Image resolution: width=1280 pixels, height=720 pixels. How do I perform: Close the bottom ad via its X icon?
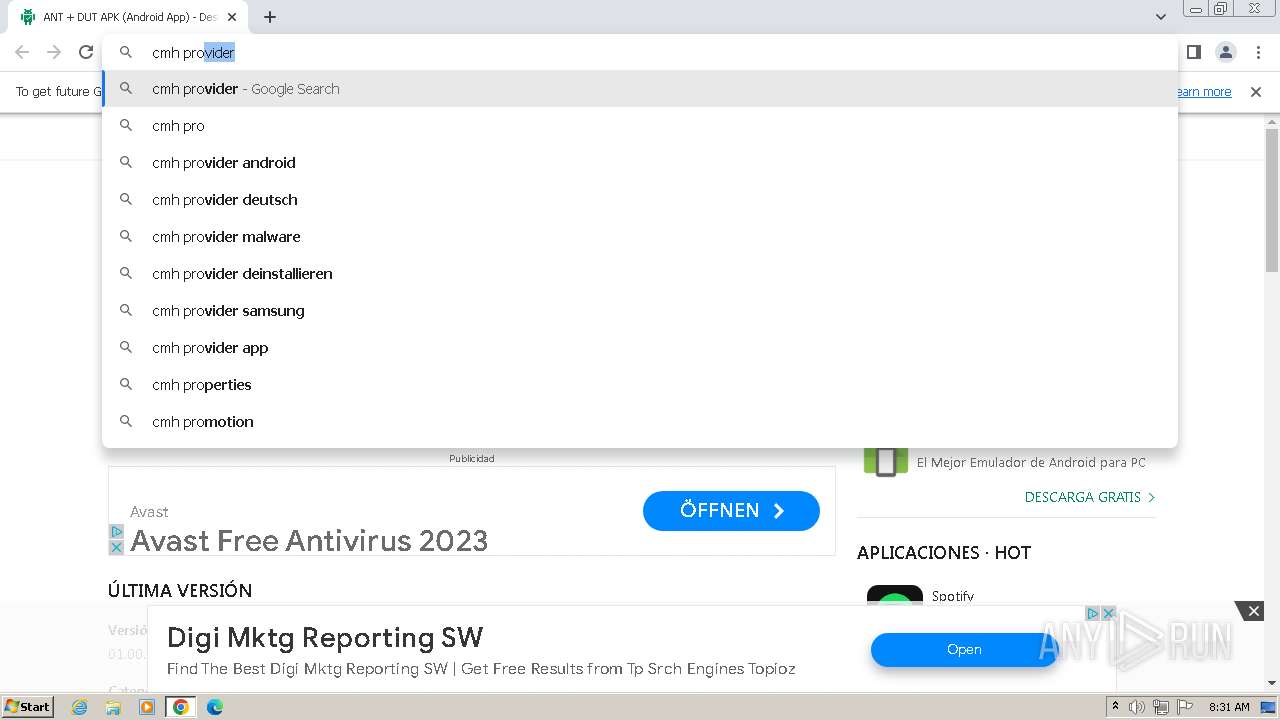click(x=1108, y=613)
